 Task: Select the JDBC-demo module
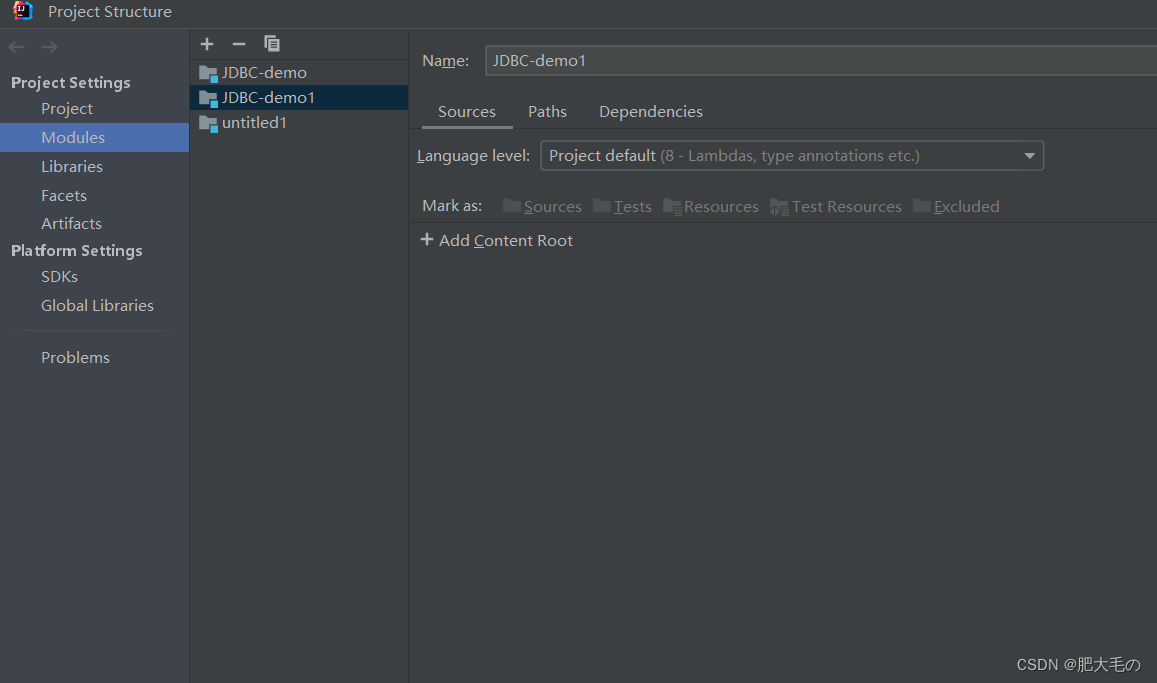299,72
